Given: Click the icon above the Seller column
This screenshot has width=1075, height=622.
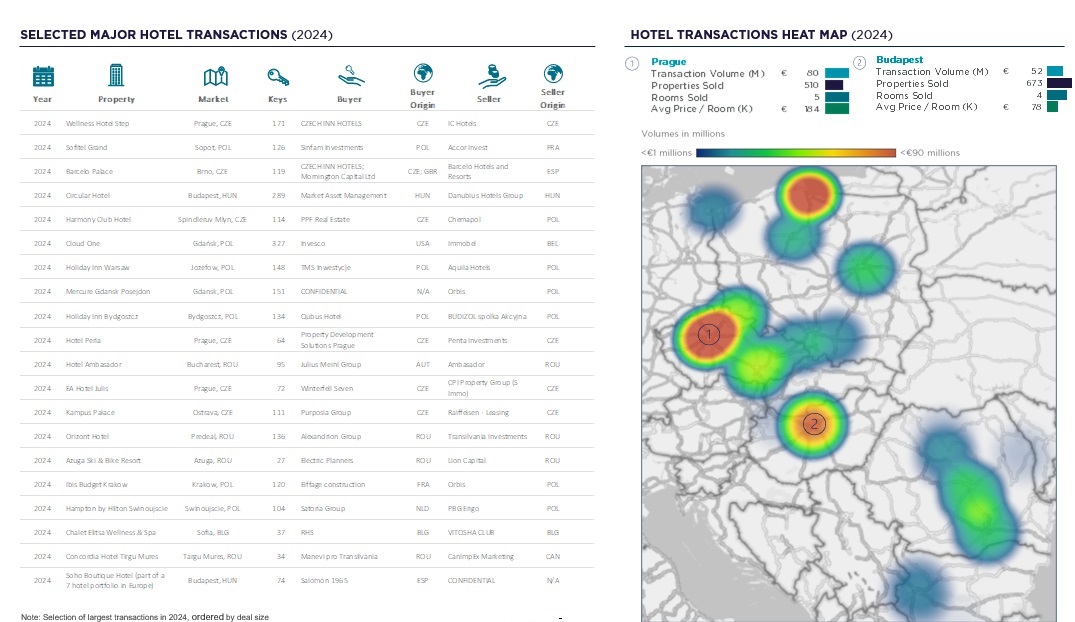Looking at the screenshot, I should pyautogui.click(x=488, y=75).
